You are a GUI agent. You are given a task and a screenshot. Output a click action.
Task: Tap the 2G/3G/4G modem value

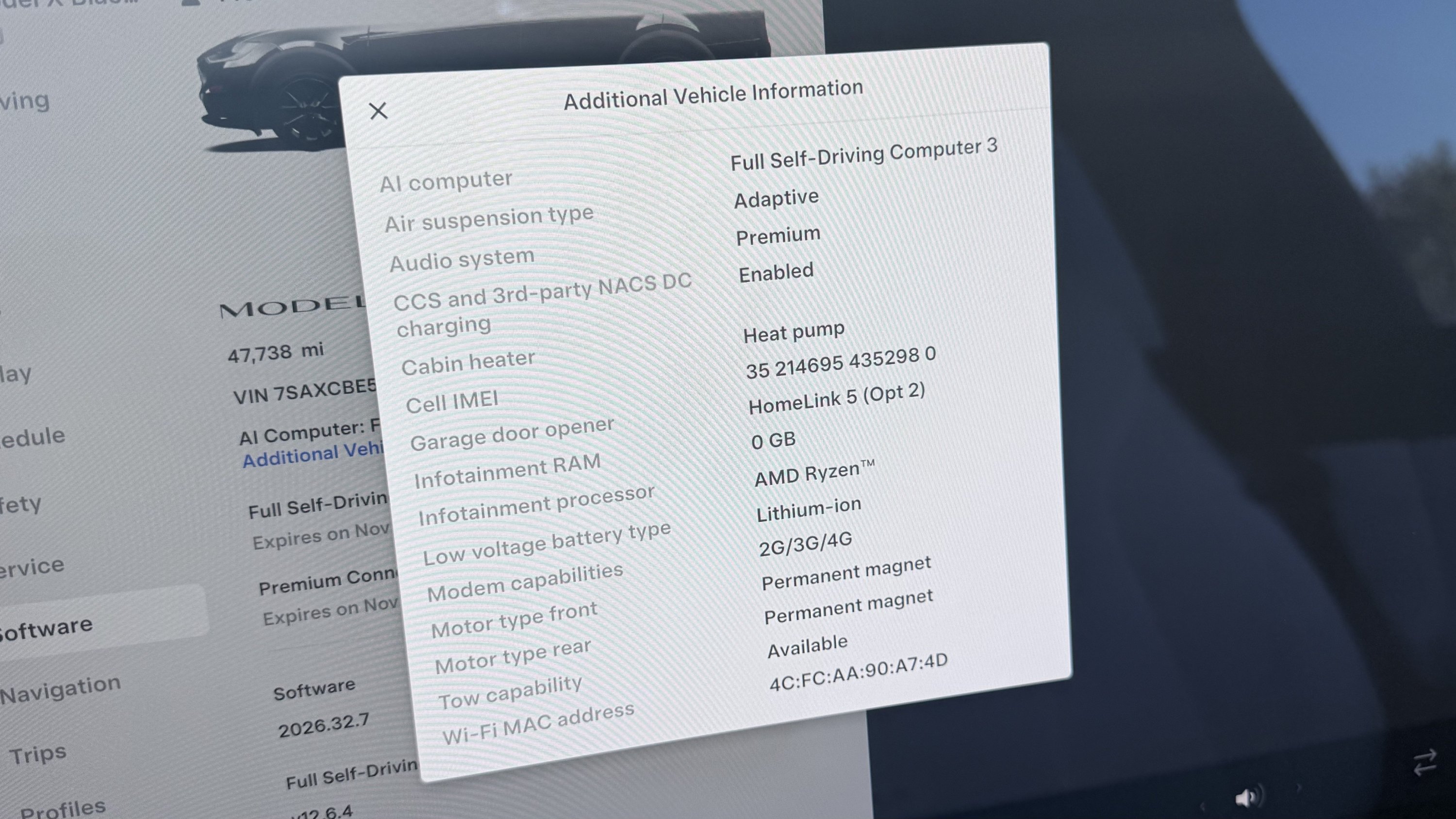point(805,544)
